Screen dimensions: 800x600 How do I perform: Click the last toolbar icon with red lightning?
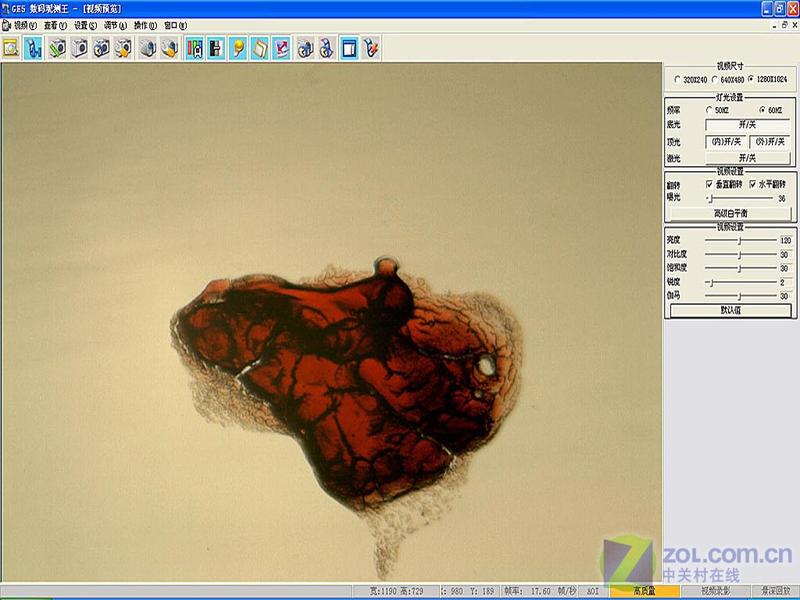coord(371,48)
